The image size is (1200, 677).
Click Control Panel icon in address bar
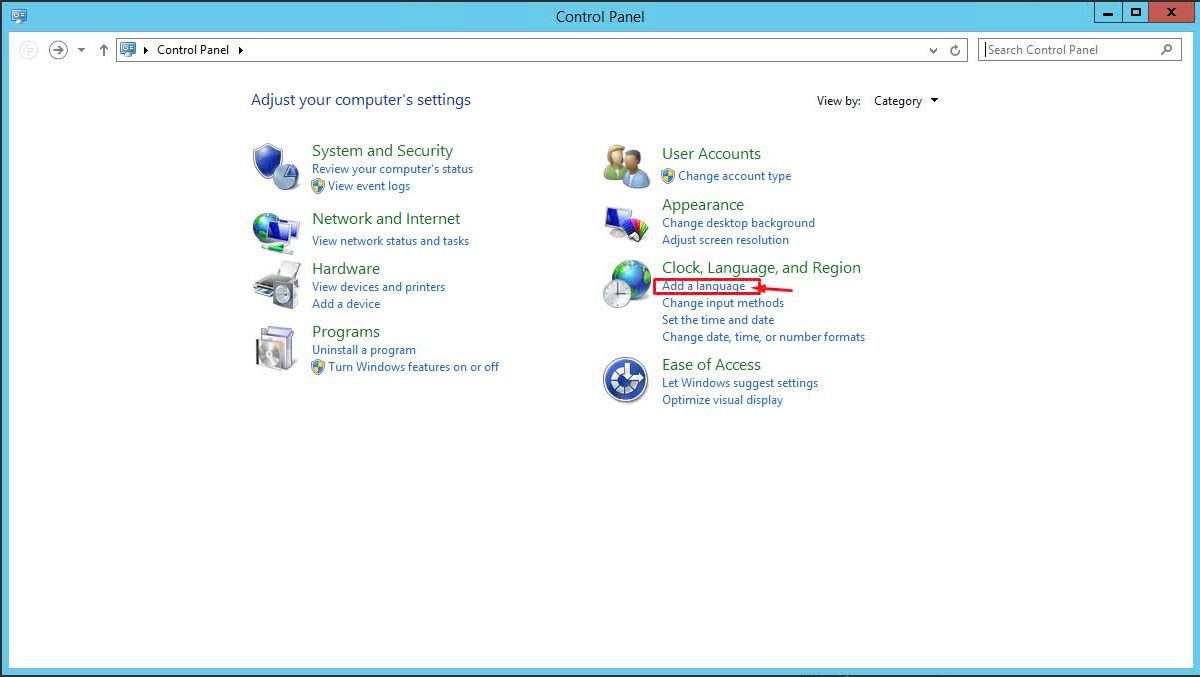[128, 49]
